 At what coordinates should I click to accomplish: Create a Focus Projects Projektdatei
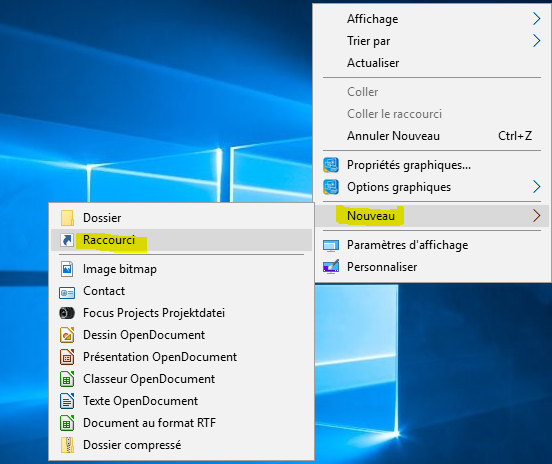181,313
